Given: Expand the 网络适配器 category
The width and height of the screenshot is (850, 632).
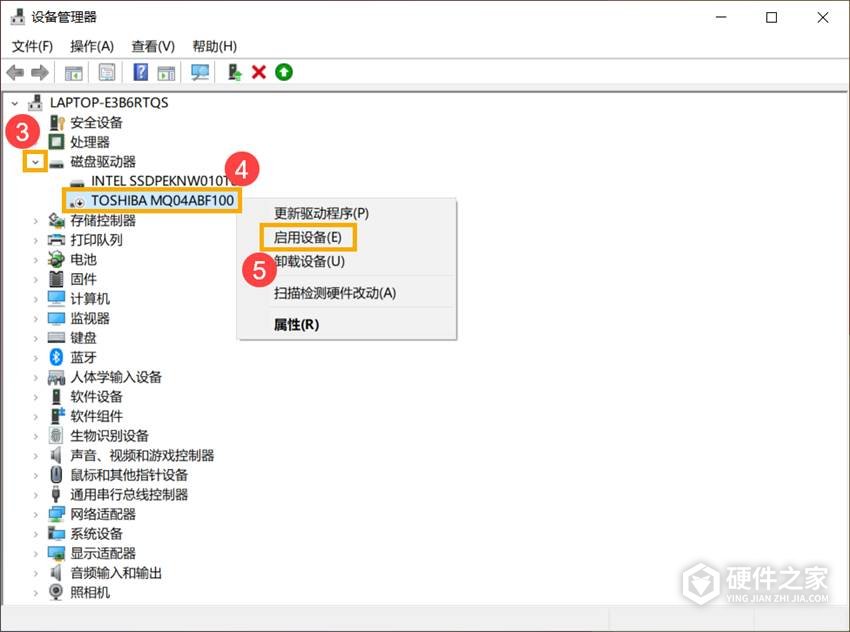Looking at the screenshot, I should 36,514.
